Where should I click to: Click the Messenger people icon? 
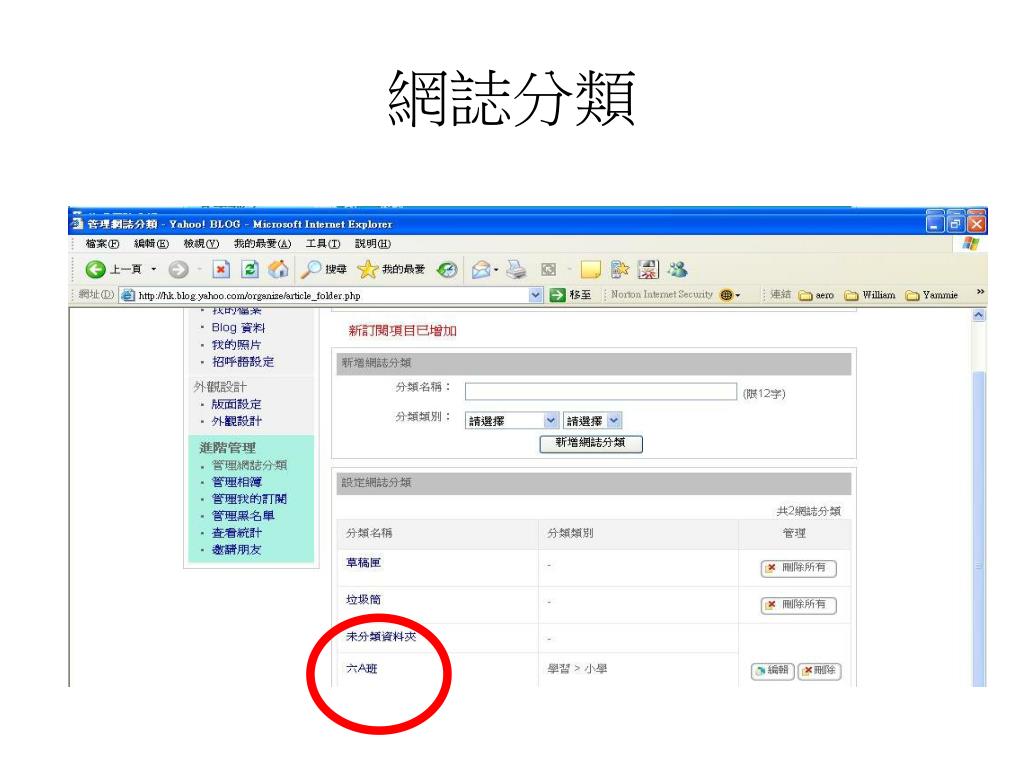678,269
